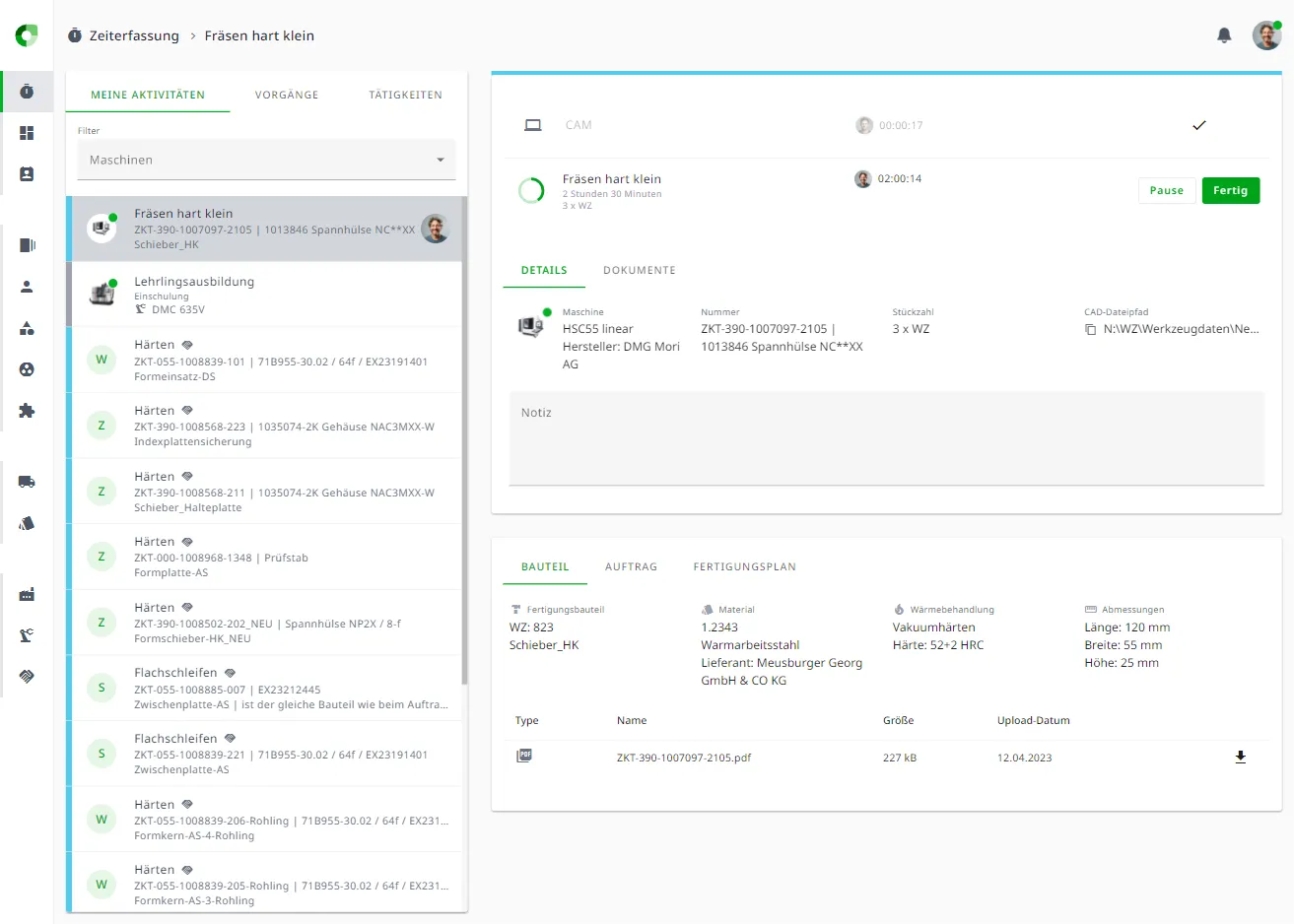Click the truck delivery icon in sidebar
Image resolution: width=1294 pixels, height=924 pixels.
click(27, 482)
